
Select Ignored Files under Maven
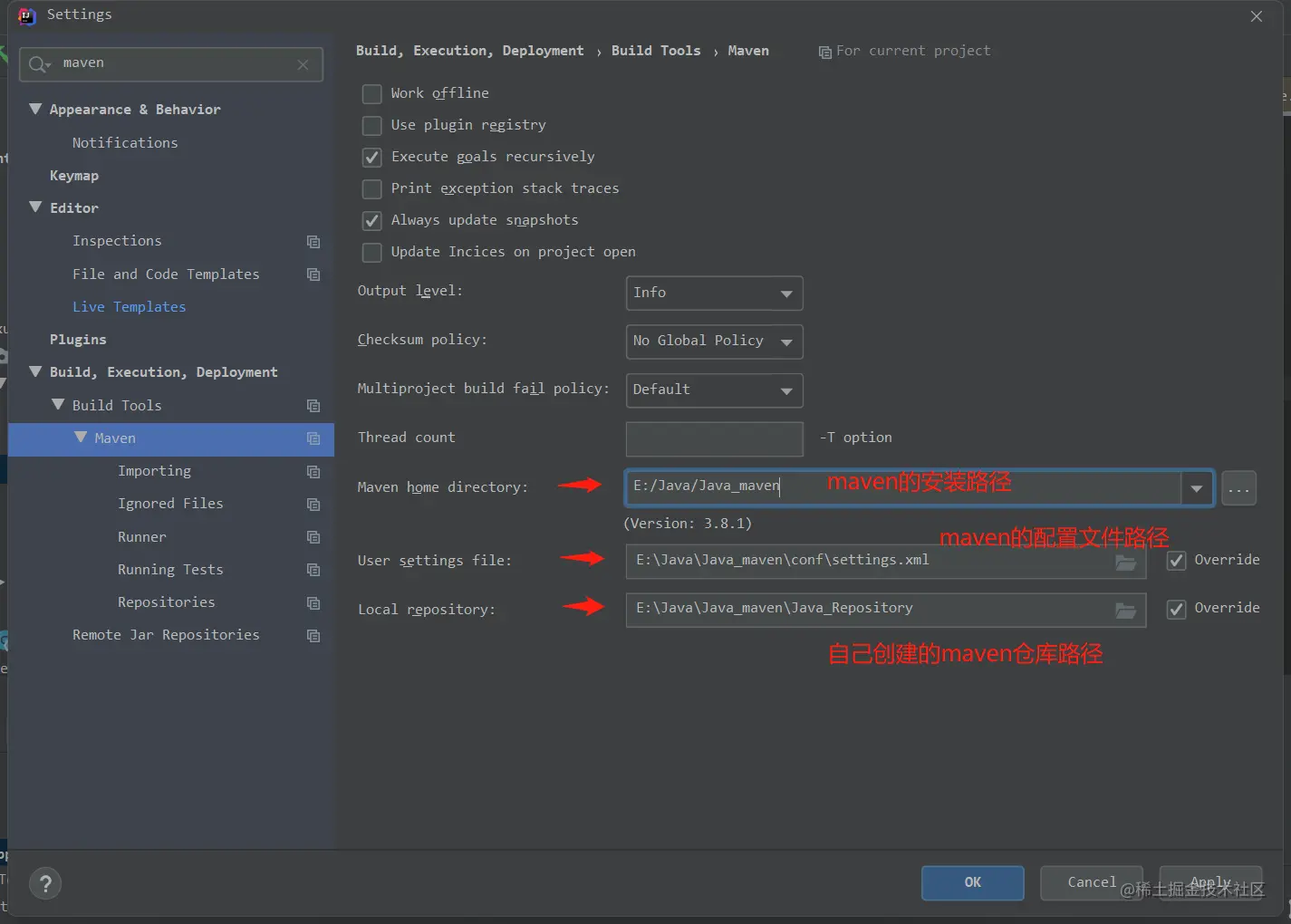pyautogui.click(x=170, y=504)
